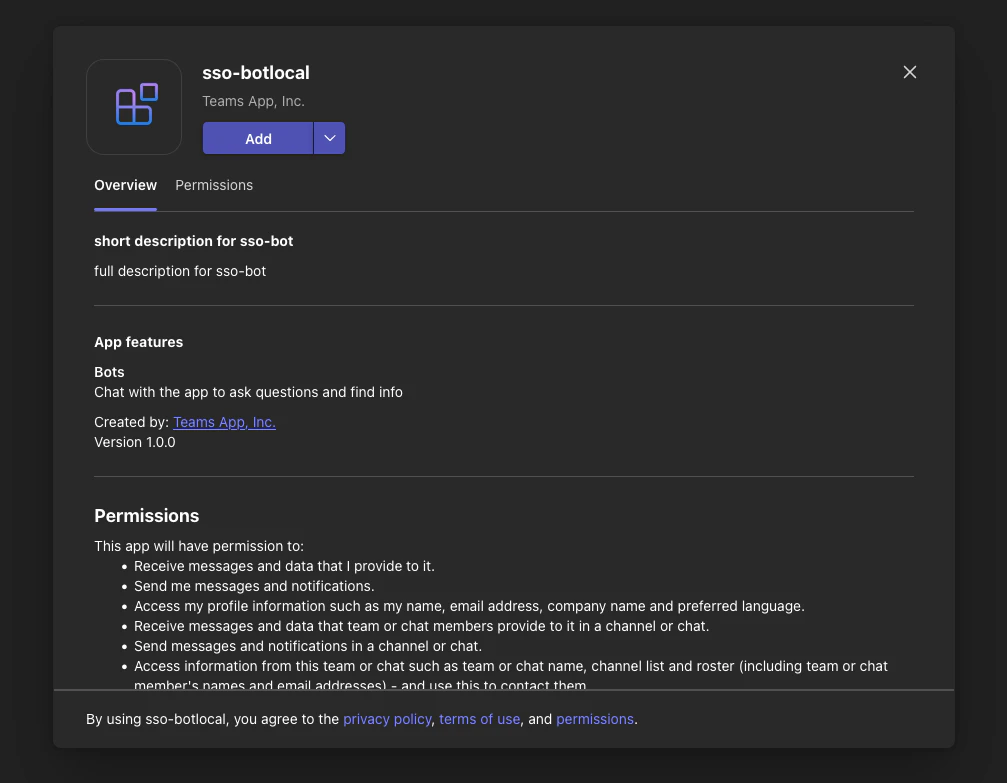Follow the permissions link in footer
1007x783 pixels.
coord(595,719)
